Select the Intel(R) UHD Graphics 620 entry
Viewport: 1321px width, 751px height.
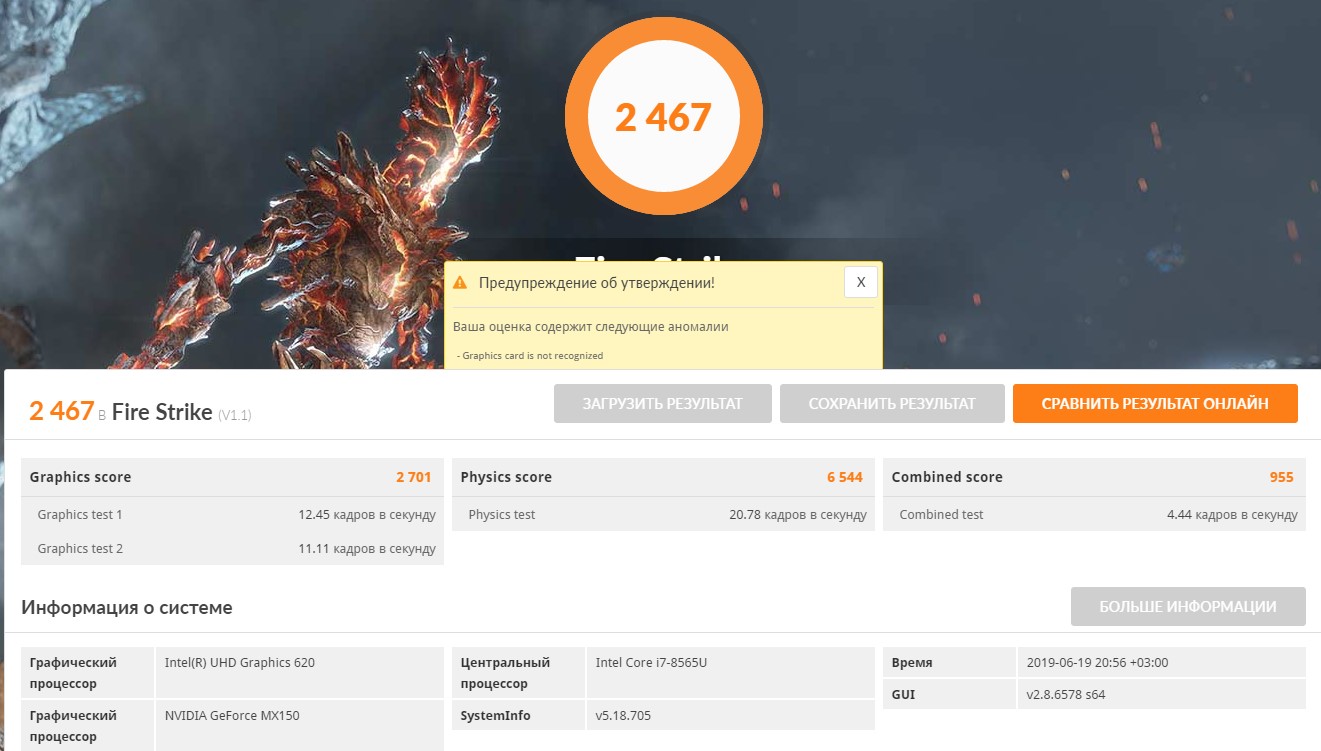click(x=240, y=662)
